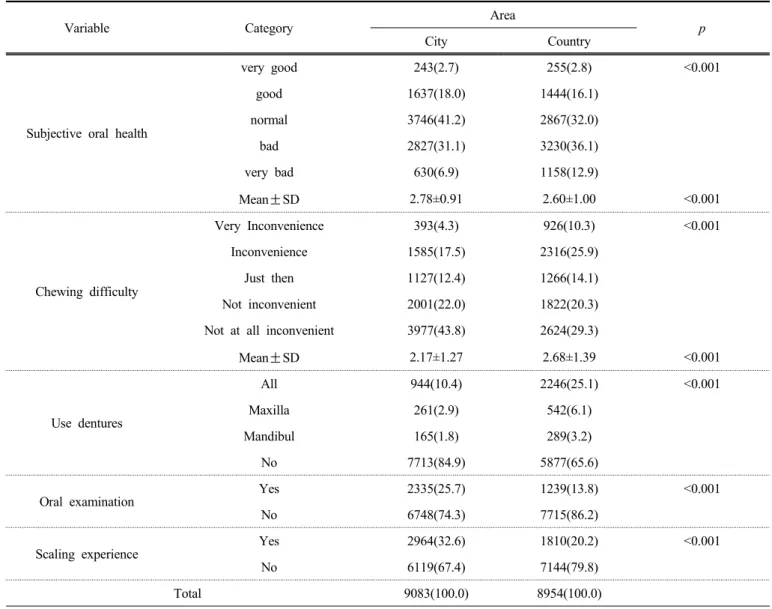Select the country total 8954(100.0)
The width and height of the screenshot is (772, 609).
pos(569,593)
